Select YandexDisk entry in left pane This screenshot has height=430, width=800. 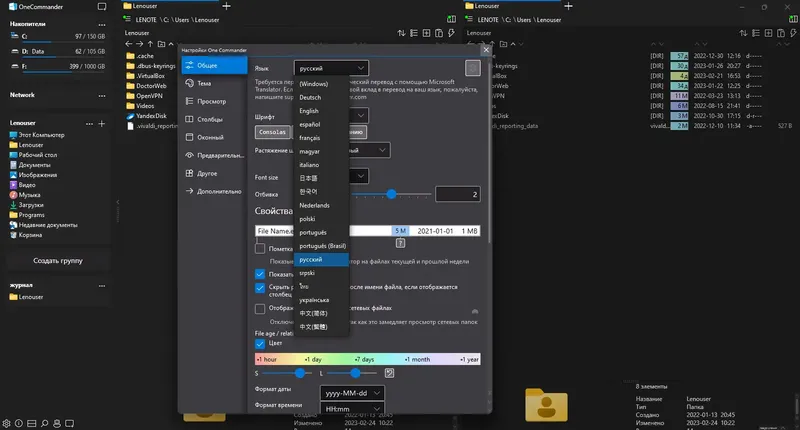(152, 116)
